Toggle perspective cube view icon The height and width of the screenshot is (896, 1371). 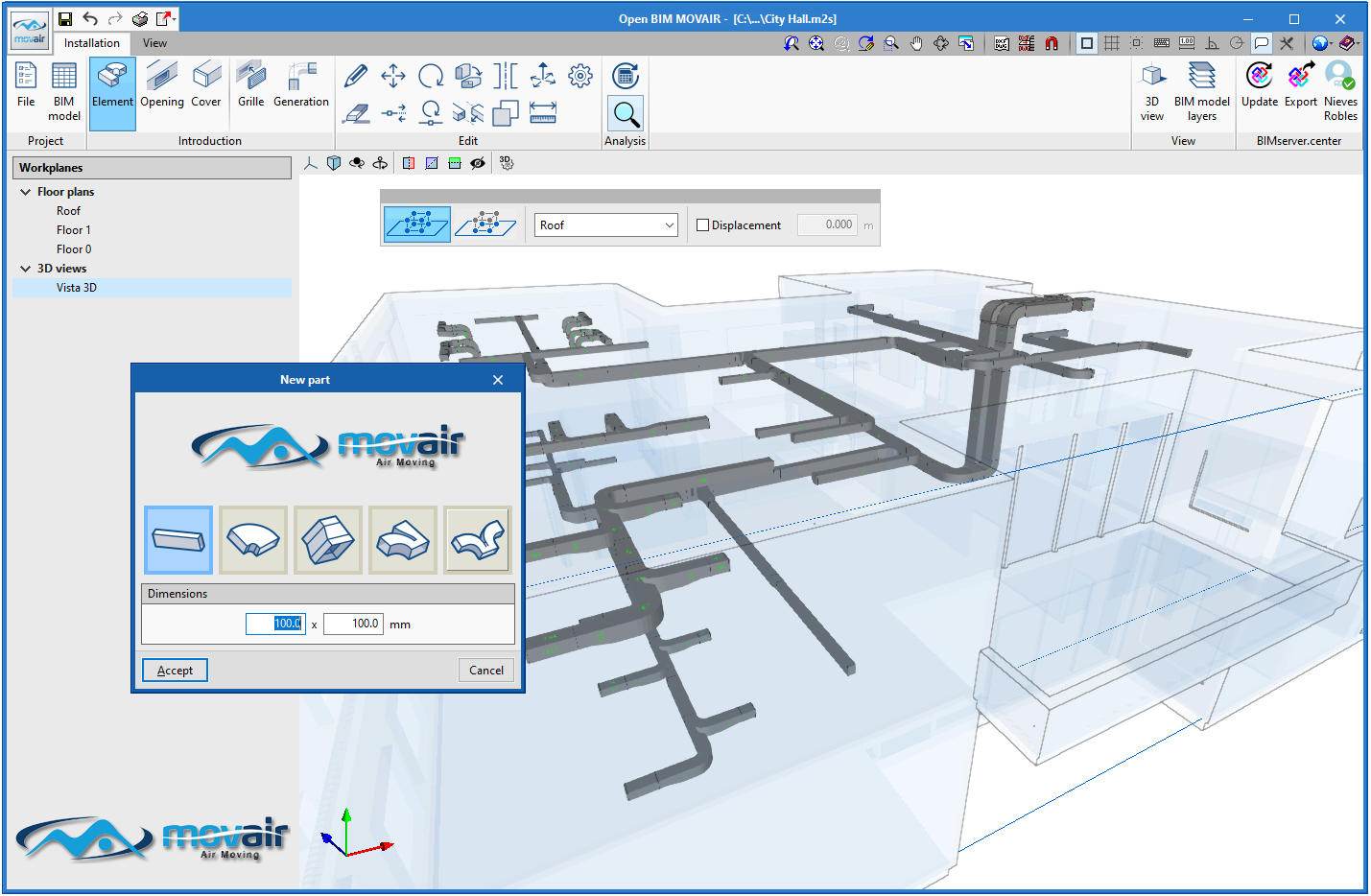(334, 163)
